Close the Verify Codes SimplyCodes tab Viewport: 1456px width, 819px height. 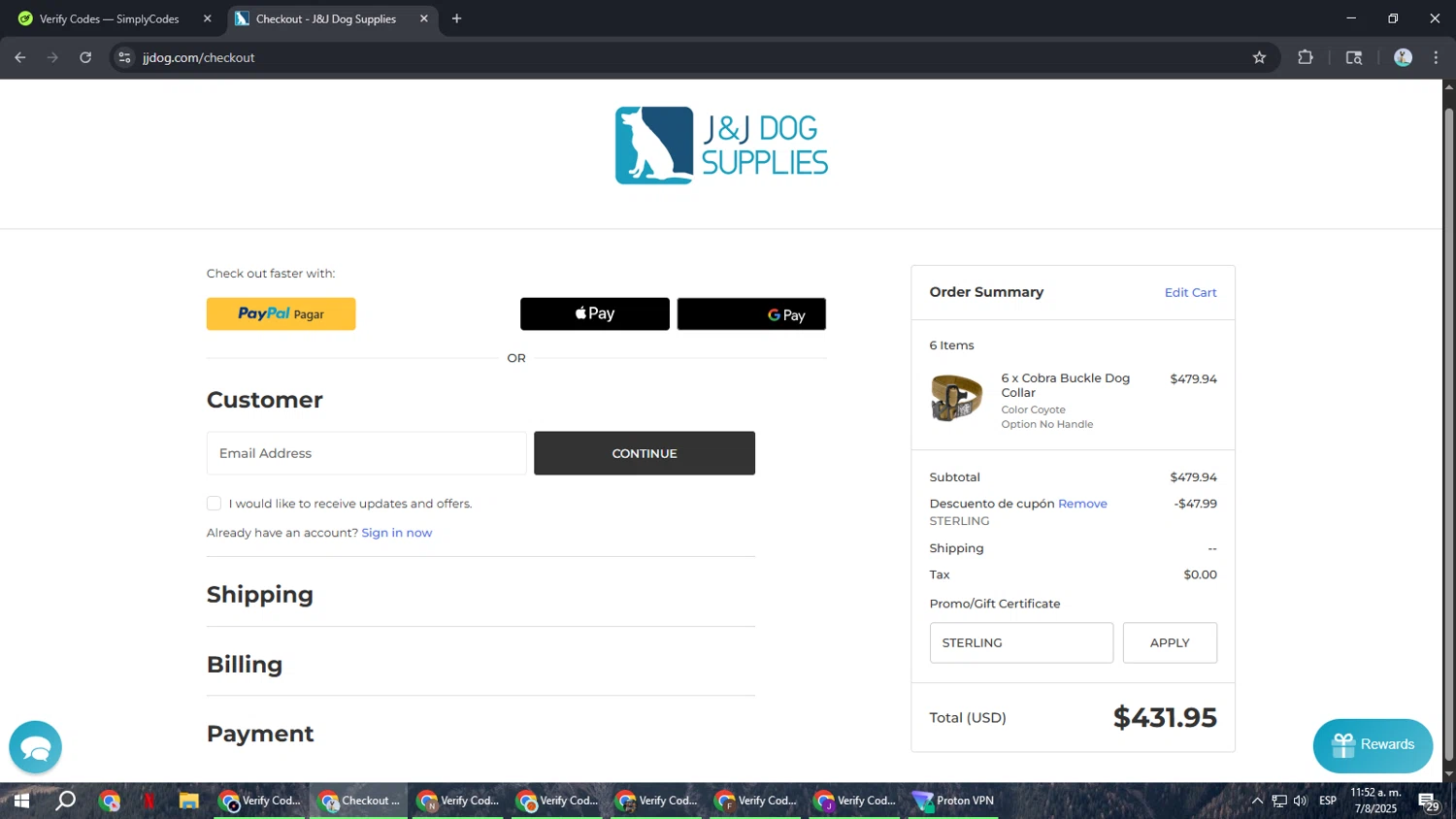click(207, 18)
